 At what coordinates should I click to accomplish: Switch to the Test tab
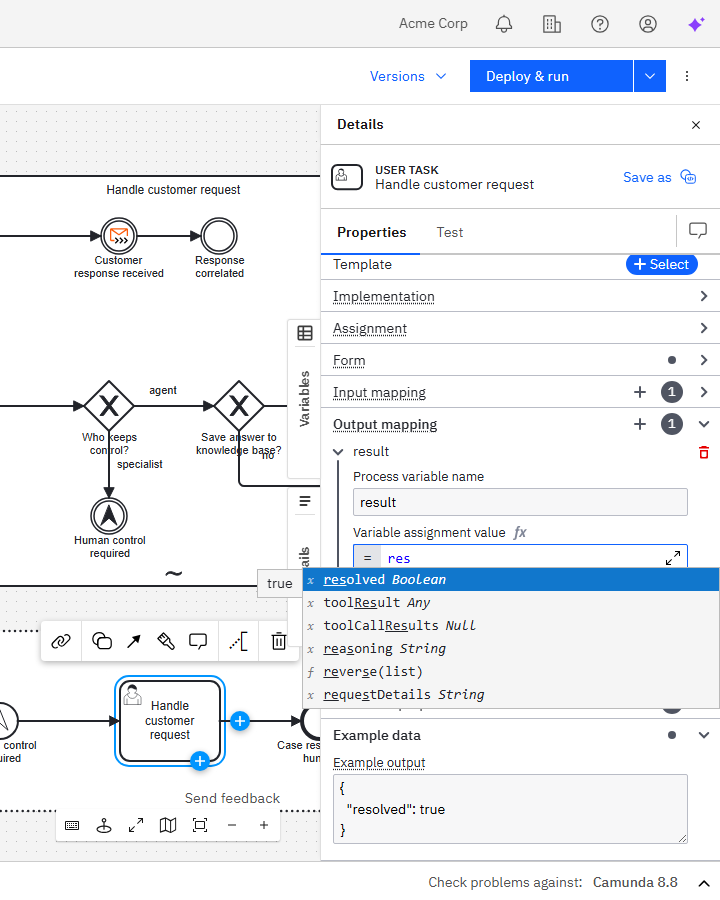[x=450, y=232]
